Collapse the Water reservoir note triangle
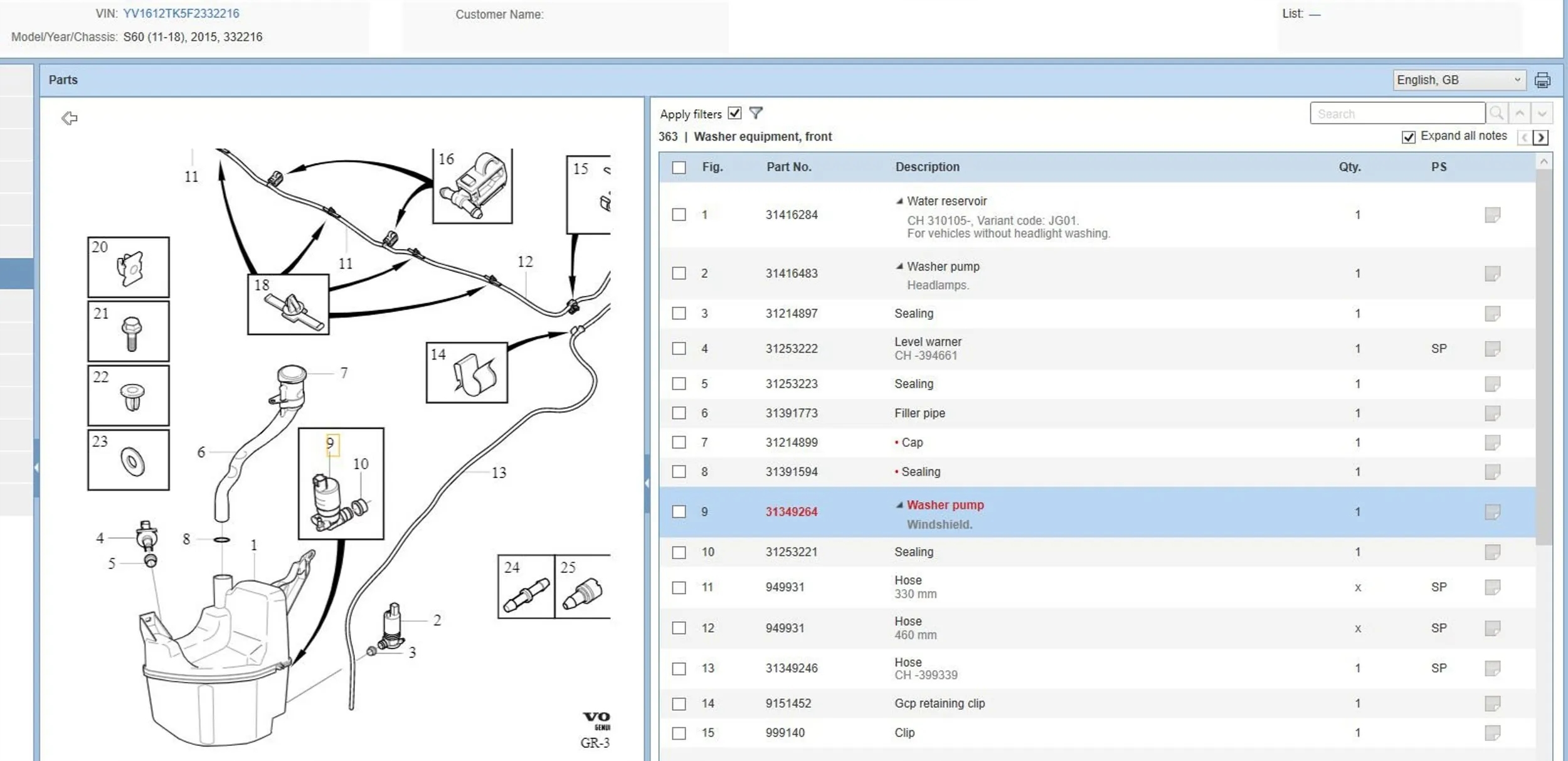Screen dimensions: 1568x761 click(899, 201)
